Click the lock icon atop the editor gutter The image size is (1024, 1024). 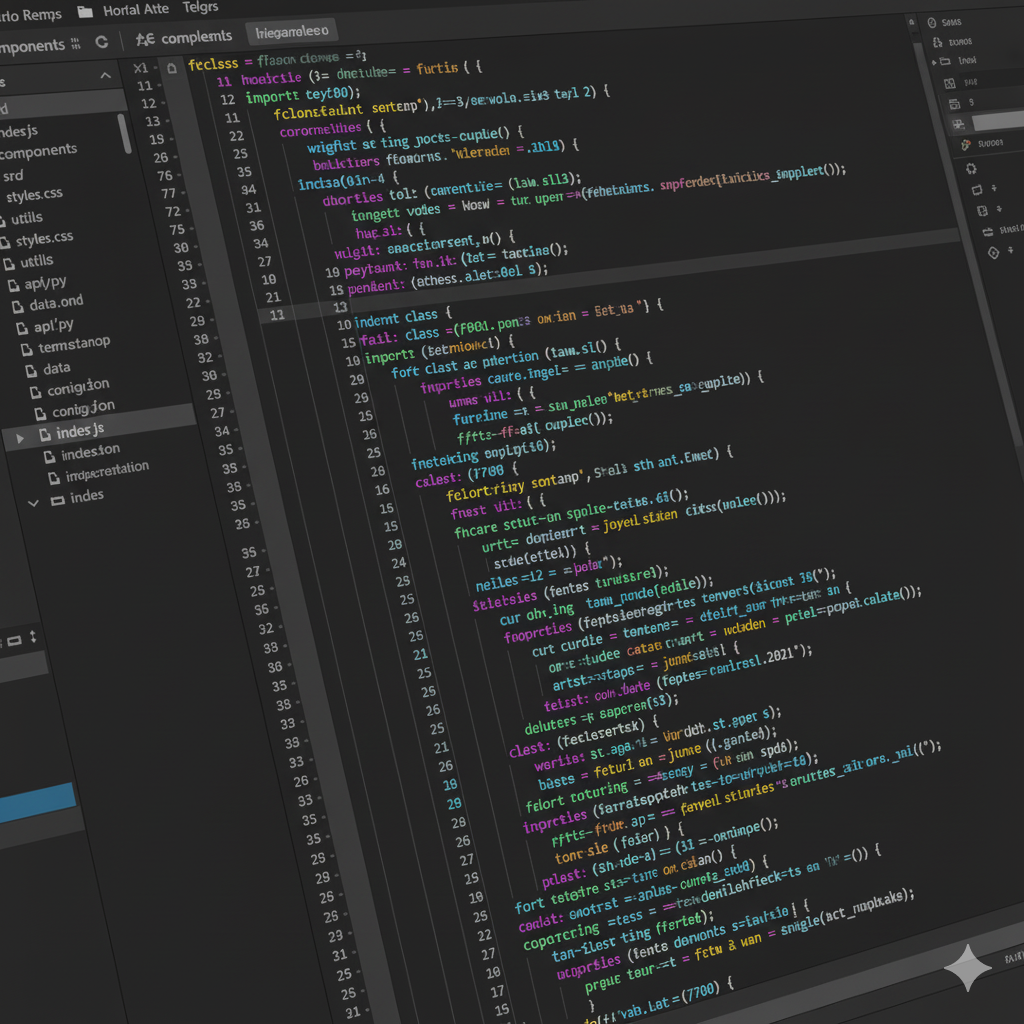pos(168,68)
